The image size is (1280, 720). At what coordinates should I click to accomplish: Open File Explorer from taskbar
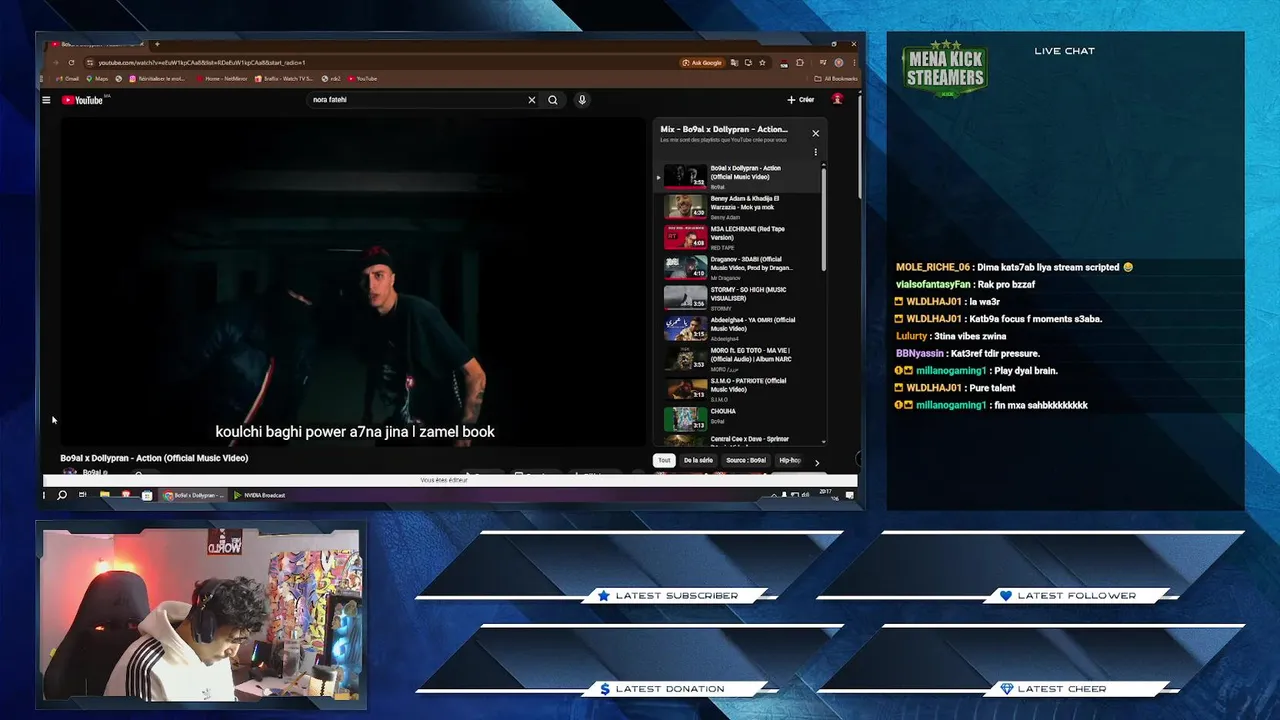coord(104,495)
